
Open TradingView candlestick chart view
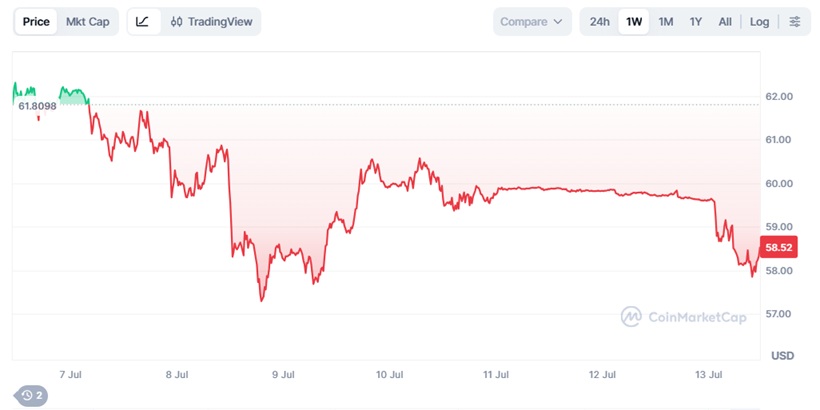[x=211, y=21]
